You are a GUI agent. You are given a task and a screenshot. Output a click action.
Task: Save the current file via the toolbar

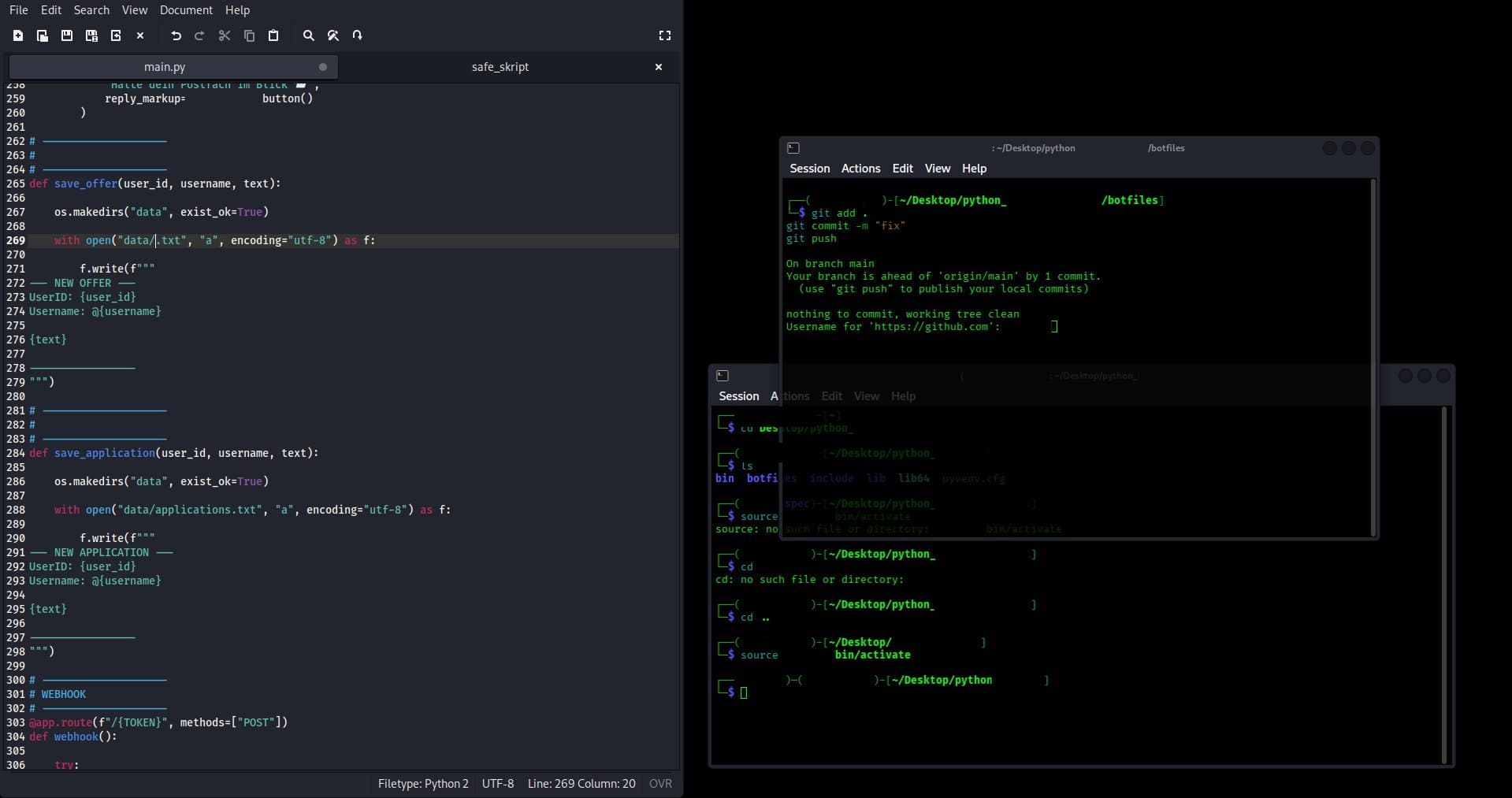pos(67,35)
